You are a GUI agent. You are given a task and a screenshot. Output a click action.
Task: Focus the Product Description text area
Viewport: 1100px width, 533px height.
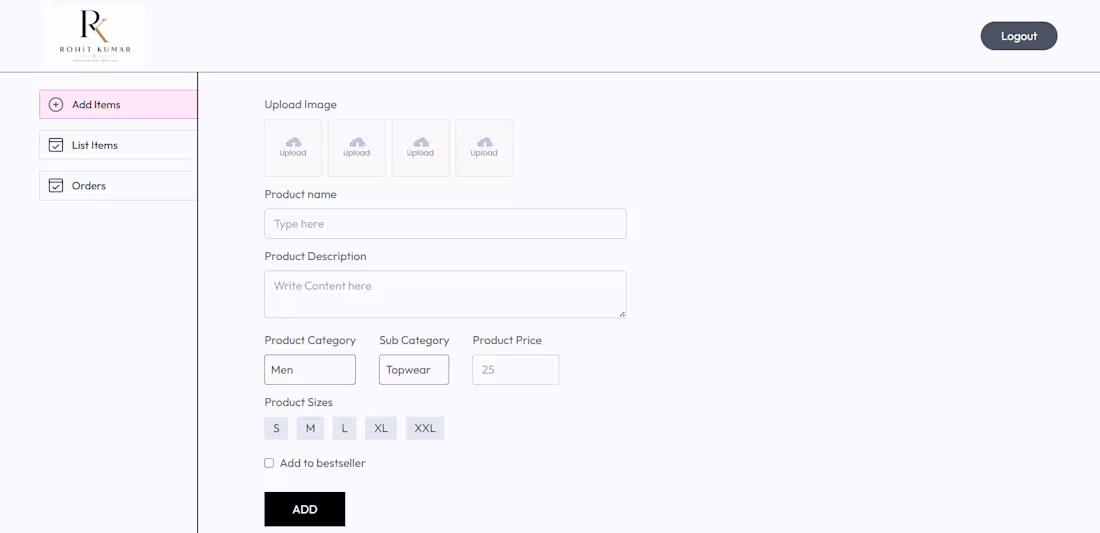445,294
